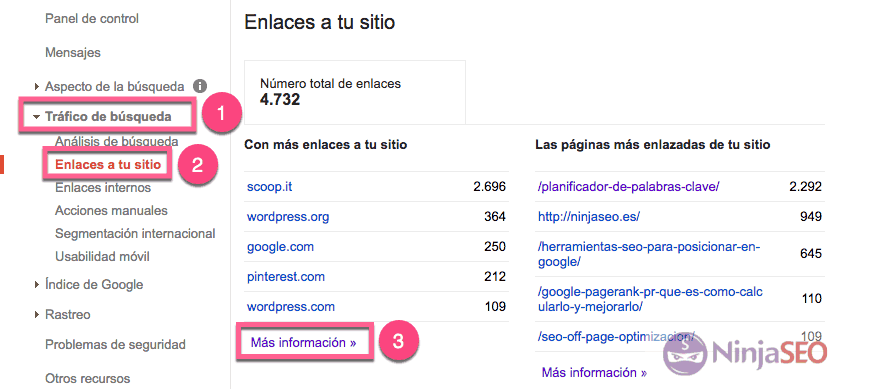Click Más información under páginas más enlazadas
The height and width of the screenshot is (389, 870).
(x=594, y=372)
